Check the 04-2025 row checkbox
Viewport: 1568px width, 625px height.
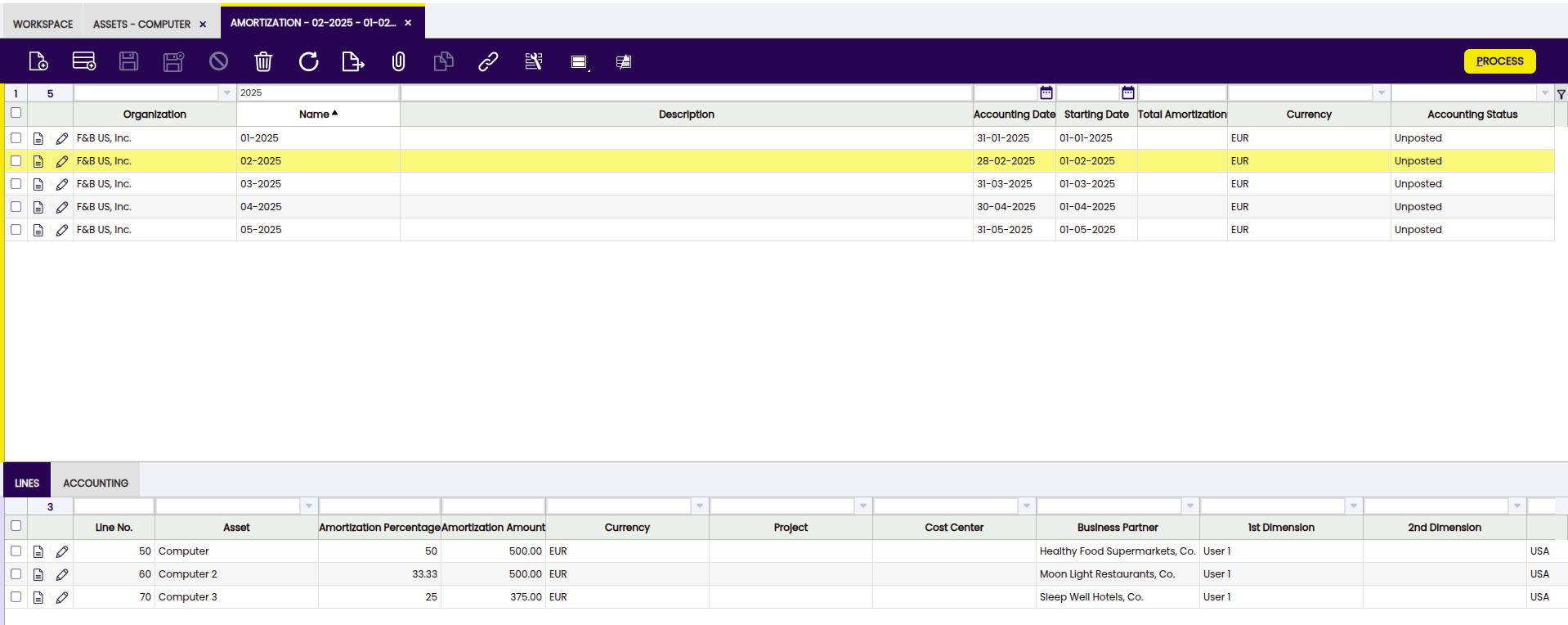coord(16,207)
